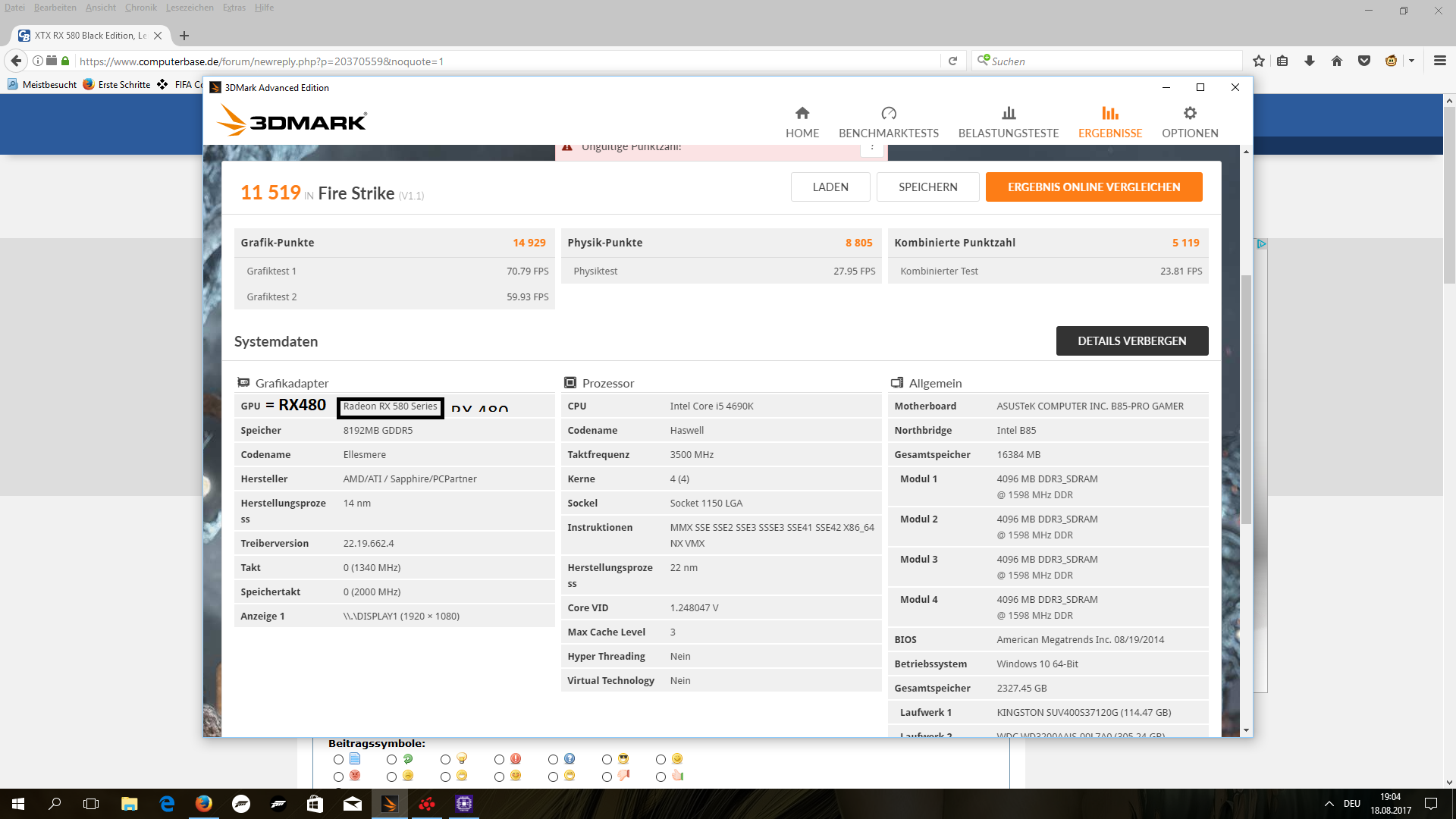The image size is (1456, 819).
Task: Open the BELASTUNGSTESTE stress test section
Action: 1008,122
